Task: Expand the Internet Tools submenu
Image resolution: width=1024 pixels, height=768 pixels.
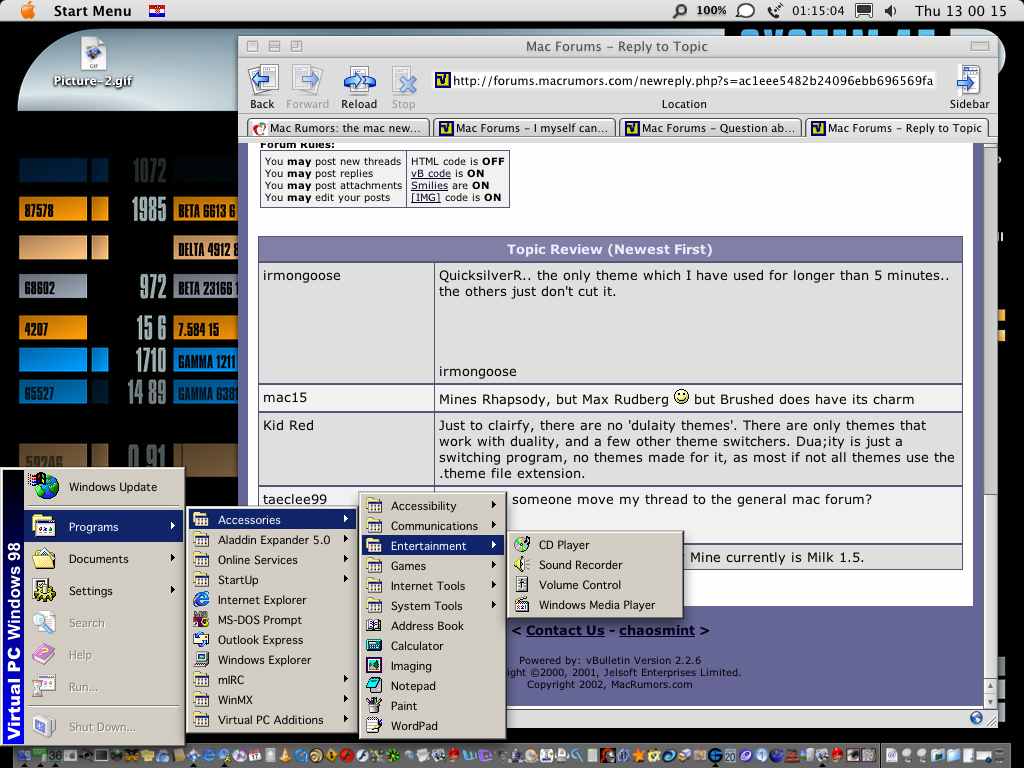Action: [432, 586]
